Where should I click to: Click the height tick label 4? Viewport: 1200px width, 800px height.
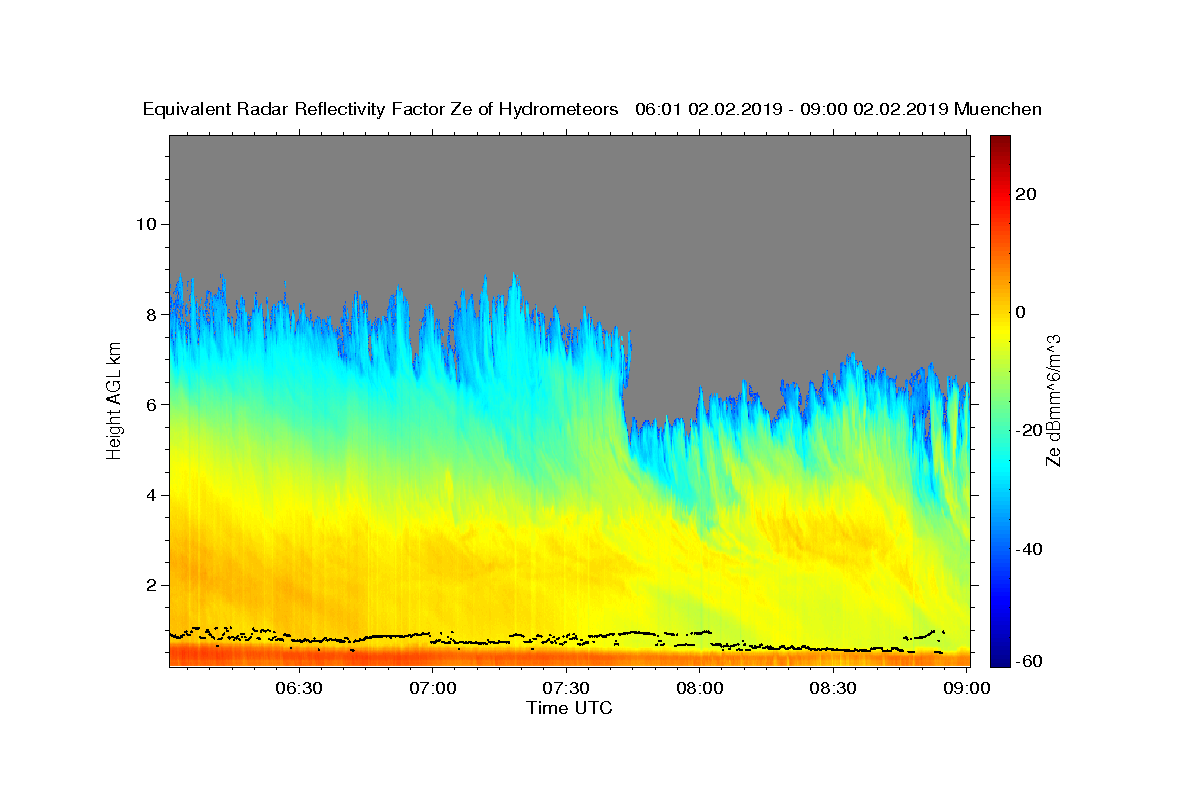151,495
